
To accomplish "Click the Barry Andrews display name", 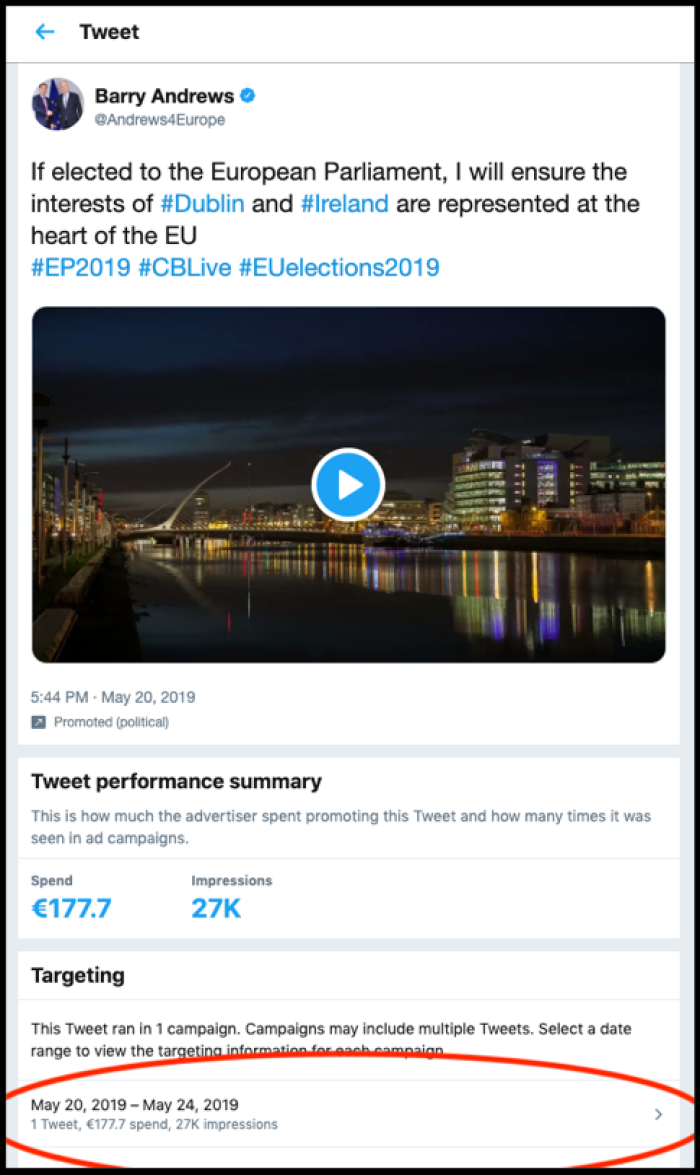I will pos(164,96).
